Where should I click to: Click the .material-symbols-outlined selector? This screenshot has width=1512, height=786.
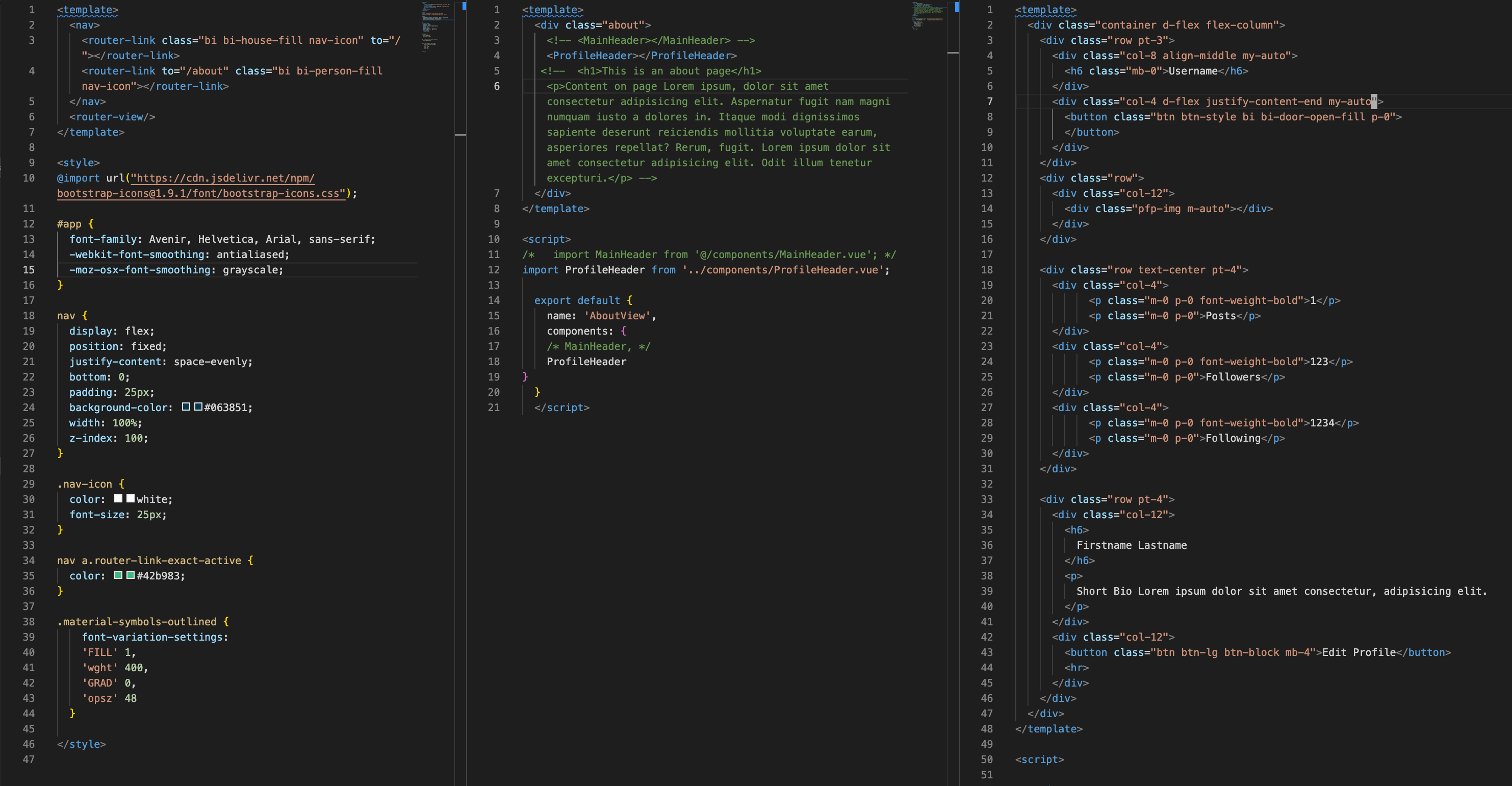click(x=137, y=621)
